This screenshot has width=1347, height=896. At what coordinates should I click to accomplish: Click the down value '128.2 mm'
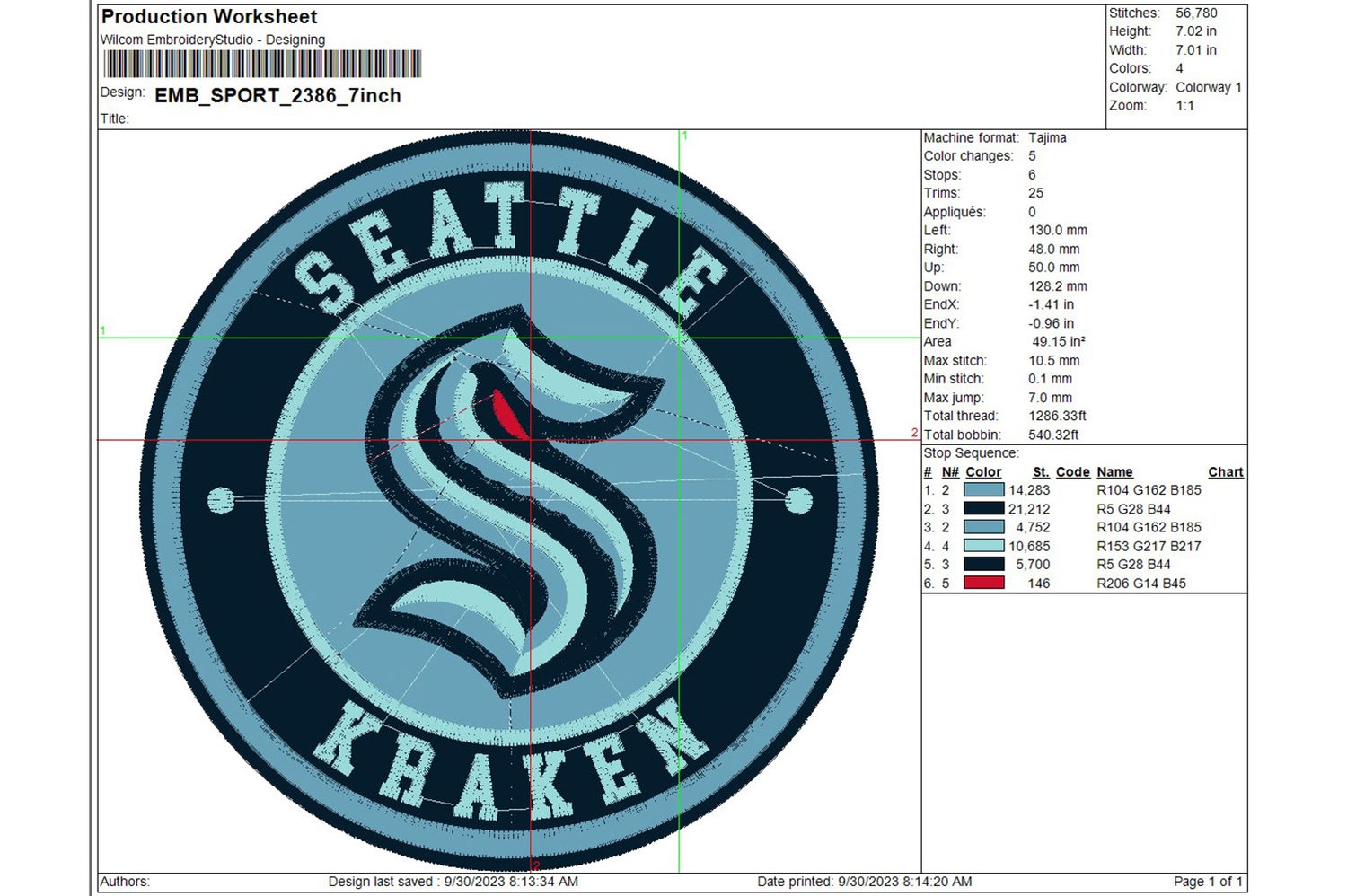click(x=1058, y=286)
